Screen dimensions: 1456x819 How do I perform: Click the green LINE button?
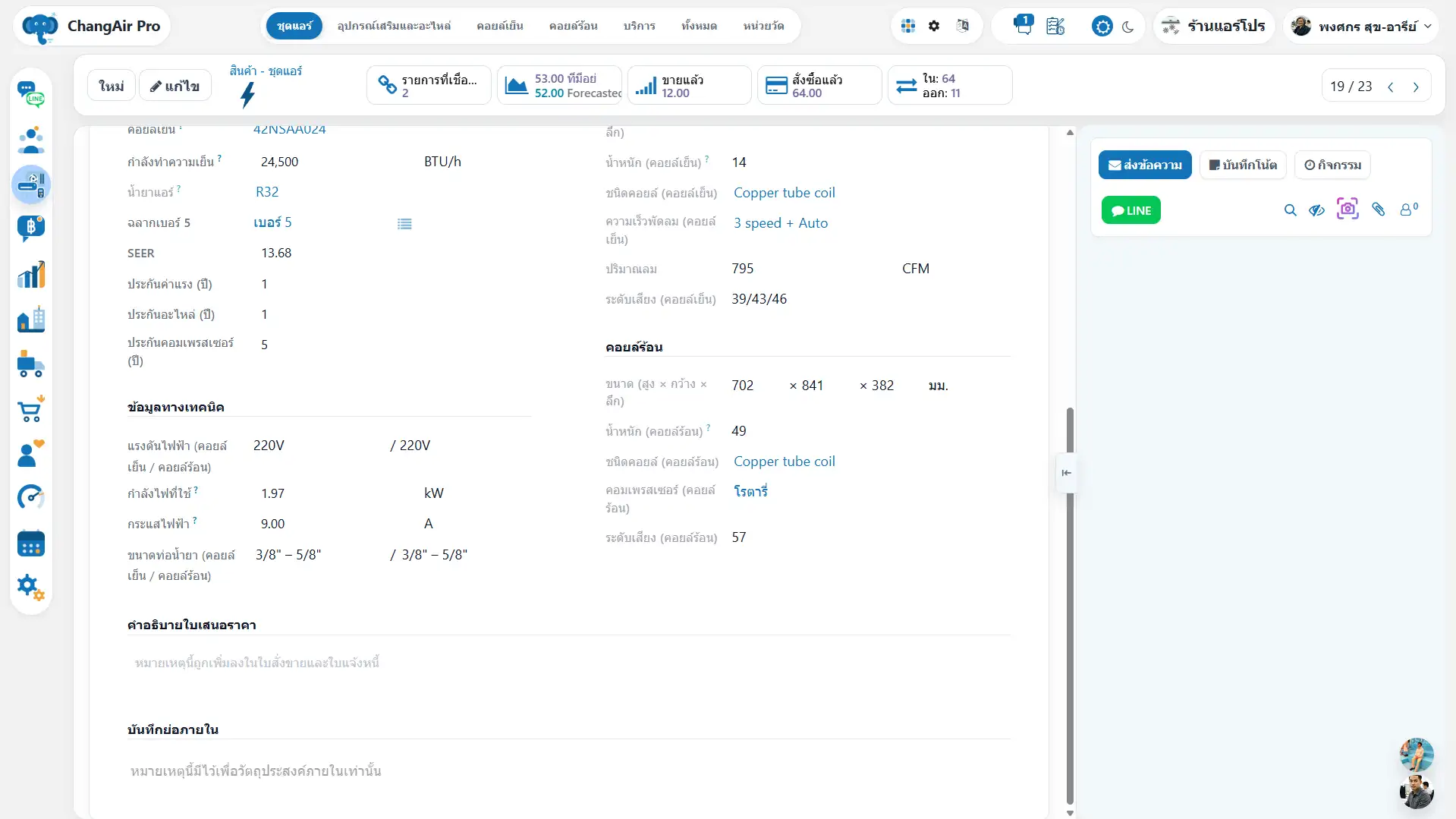point(1131,210)
